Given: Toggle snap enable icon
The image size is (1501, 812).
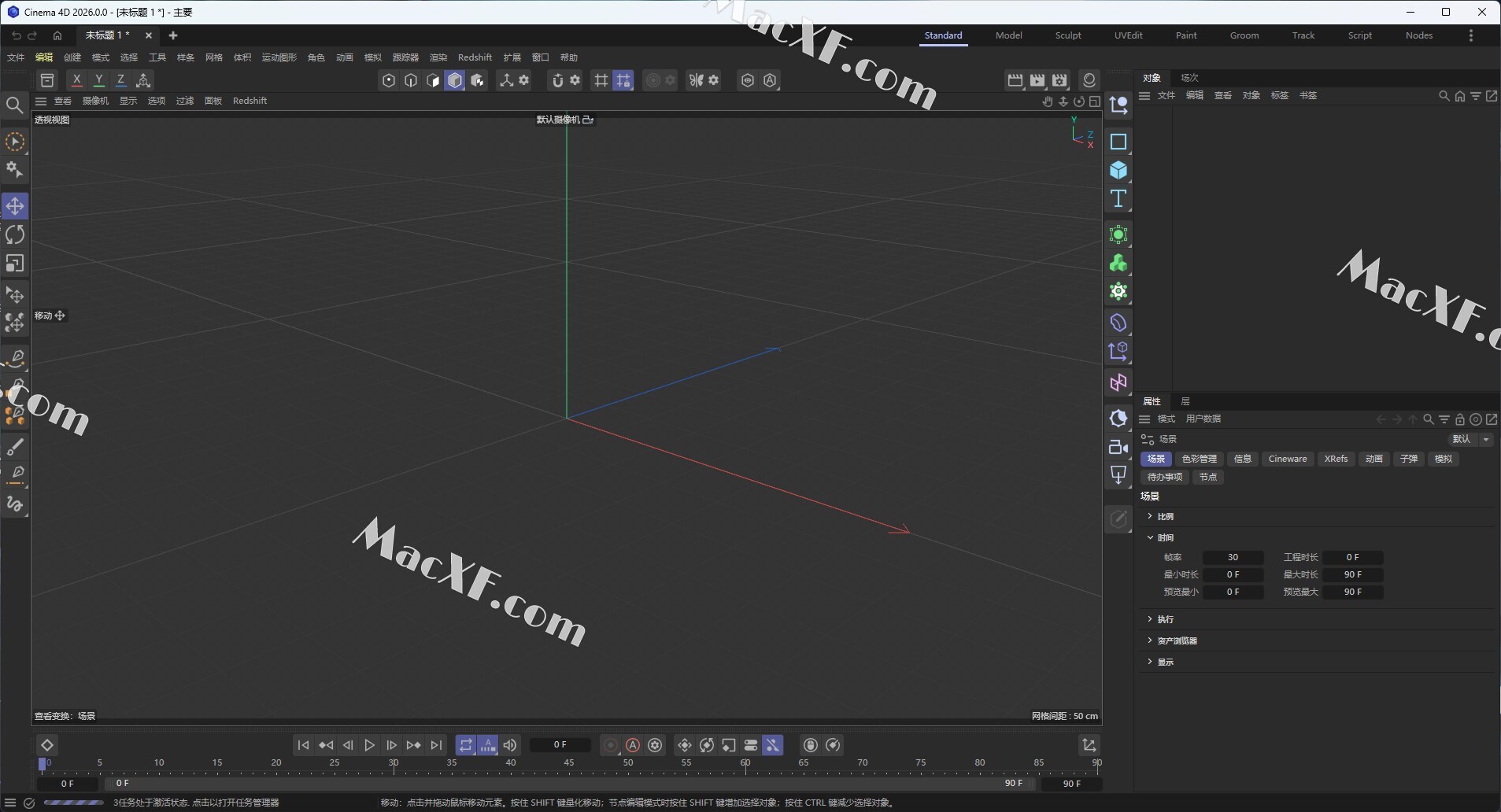Looking at the screenshot, I should [x=558, y=80].
